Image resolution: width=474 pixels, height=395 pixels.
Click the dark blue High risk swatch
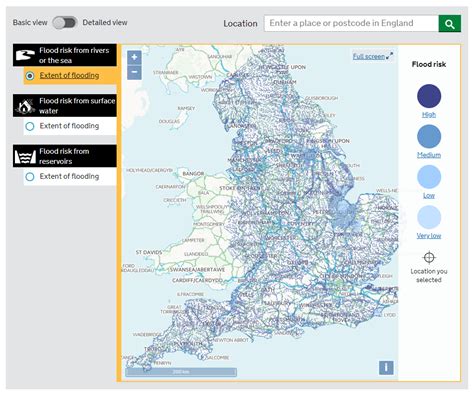[429, 96]
